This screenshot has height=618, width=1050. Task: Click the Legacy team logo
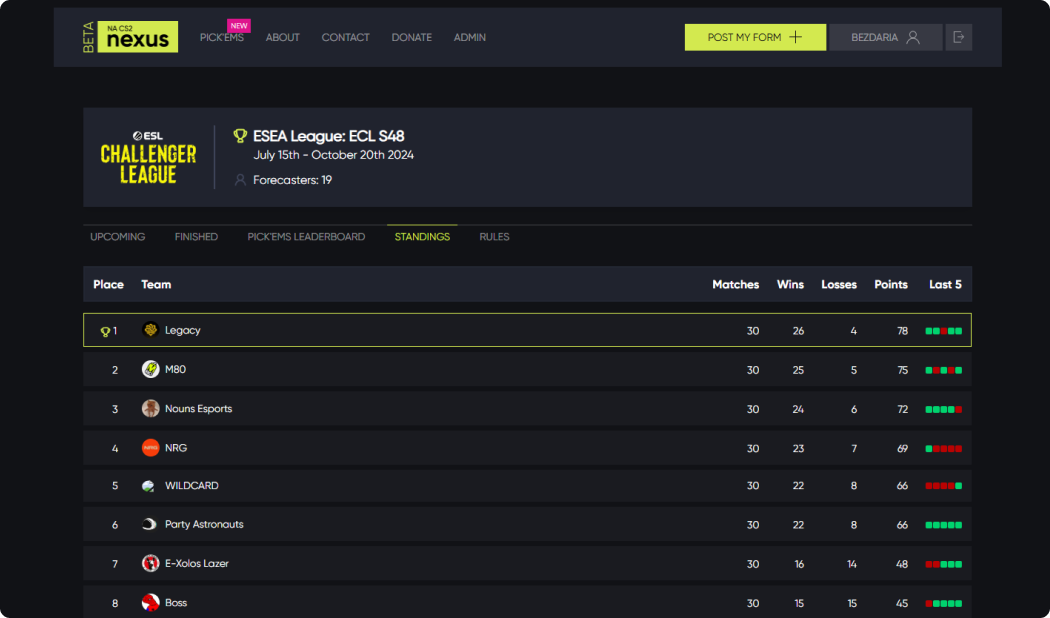[151, 329]
